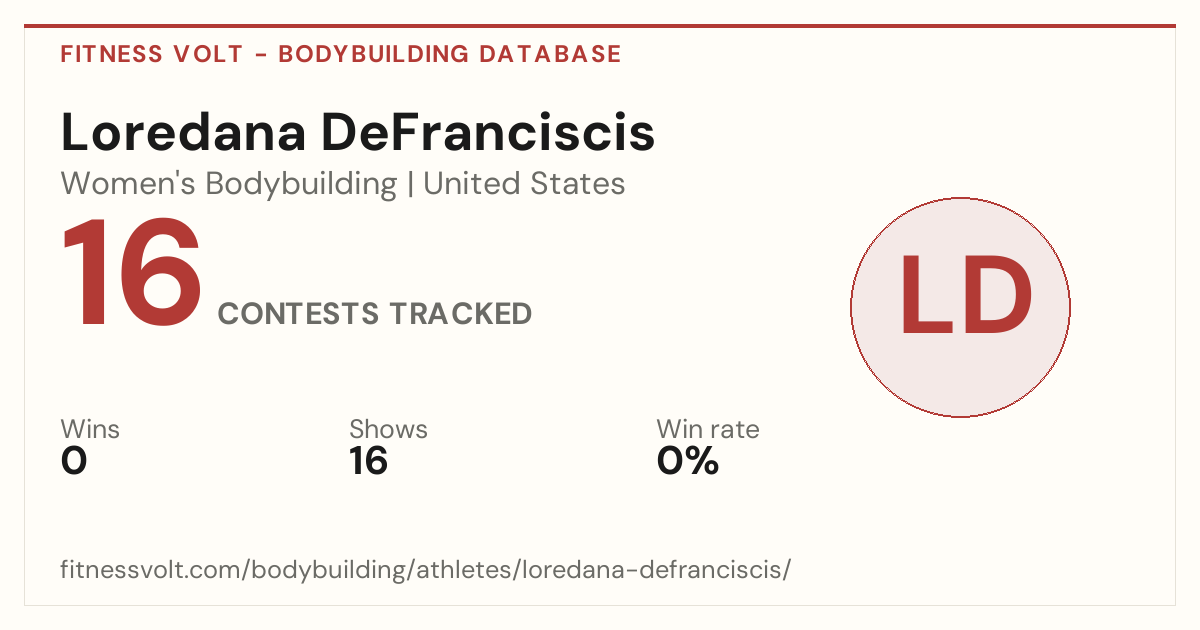This screenshot has height=630, width=1200.
Task: Click the large red 16 number
Action: click(x=133, y=275)
